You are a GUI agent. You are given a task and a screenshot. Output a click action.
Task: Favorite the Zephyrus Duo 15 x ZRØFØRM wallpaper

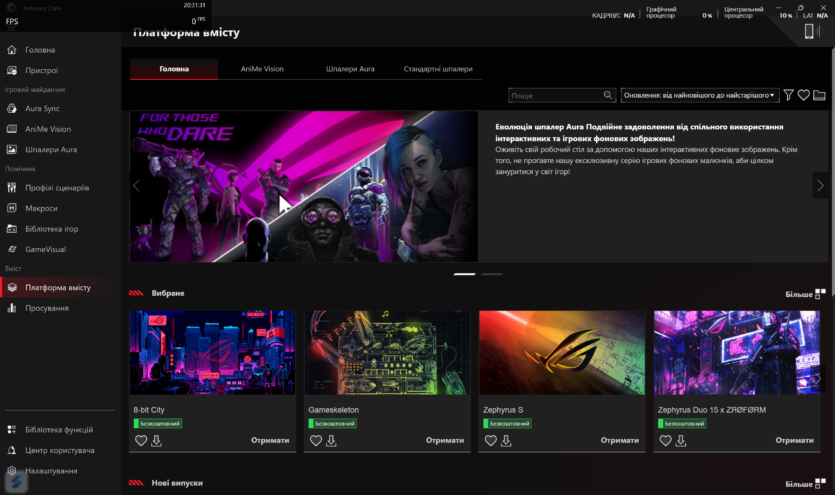click(x=665, y=441)
